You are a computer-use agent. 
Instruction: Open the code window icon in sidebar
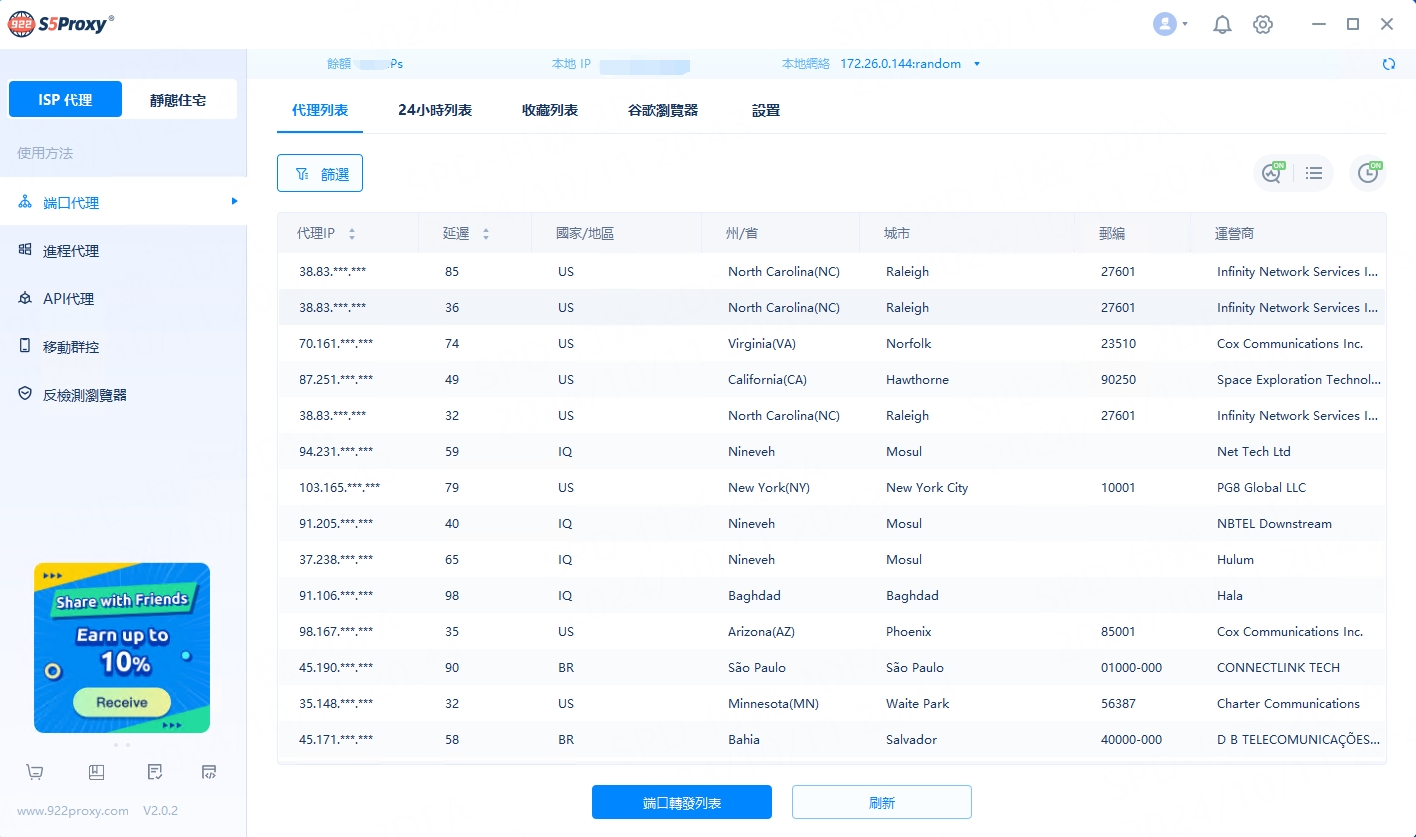(x=209, y=772)
